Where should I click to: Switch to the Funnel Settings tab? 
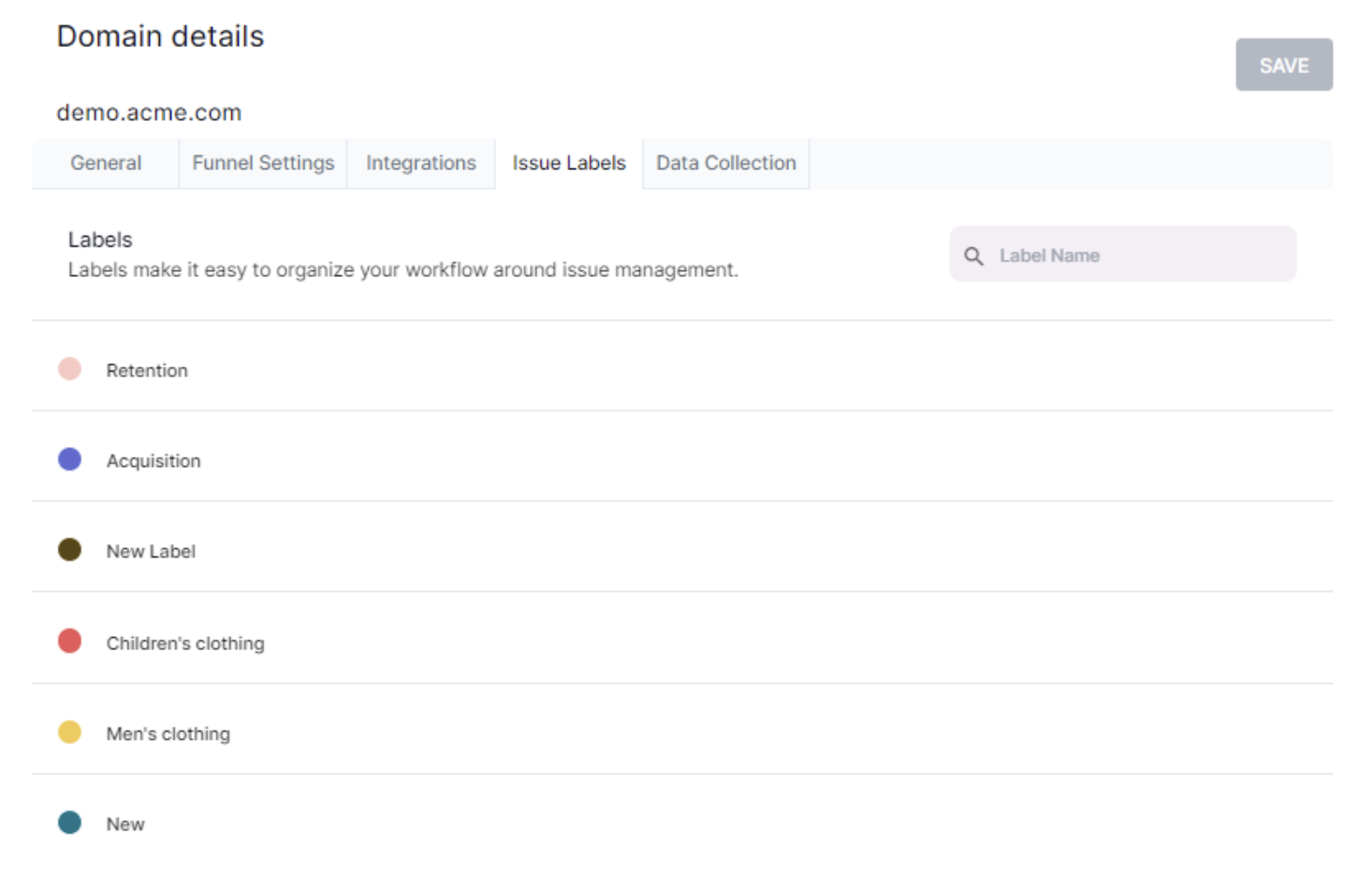(263, 163)
